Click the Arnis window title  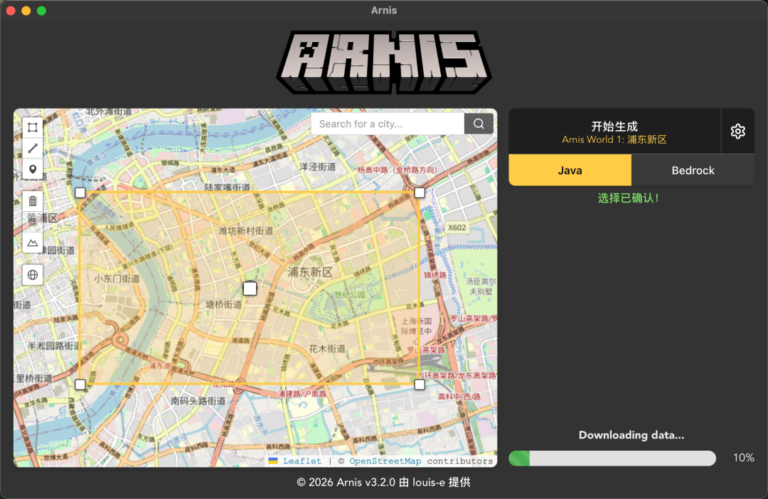click(x=384, y=10)
